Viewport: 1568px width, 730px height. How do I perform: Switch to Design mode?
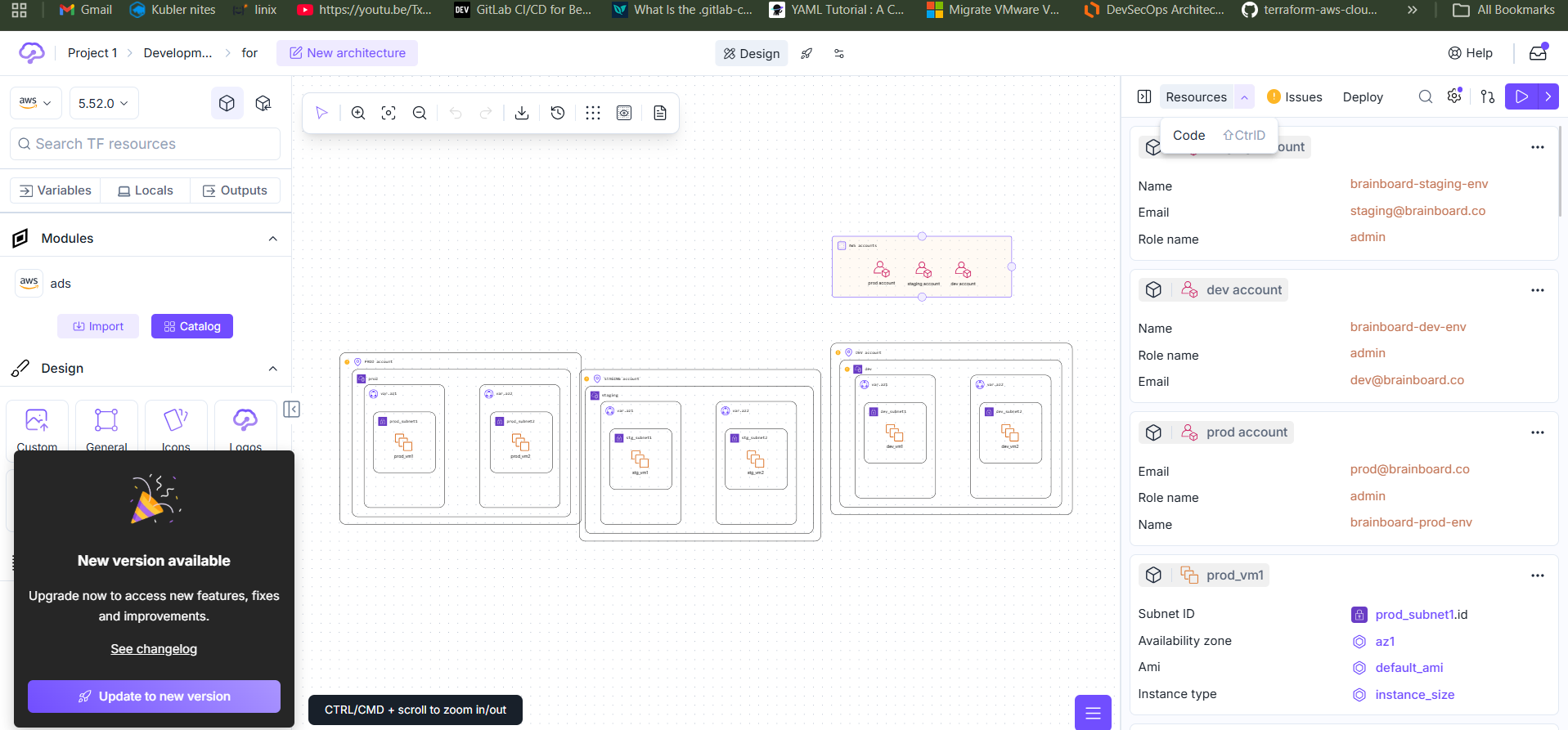point(752,53)
